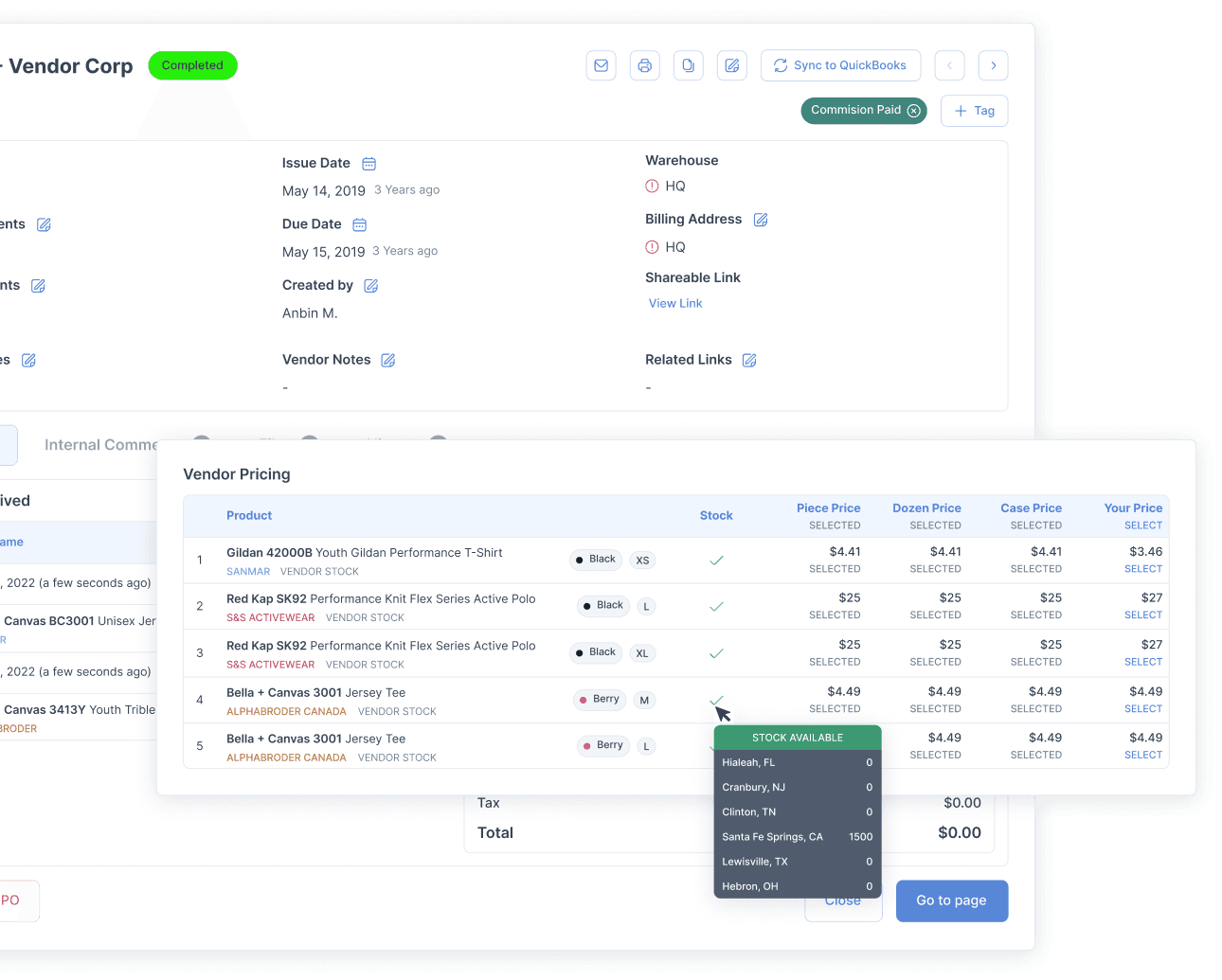This screenshot has height=980, width=1222.
Task: Edit the Vendor Notes field
Action: point(388,360)
